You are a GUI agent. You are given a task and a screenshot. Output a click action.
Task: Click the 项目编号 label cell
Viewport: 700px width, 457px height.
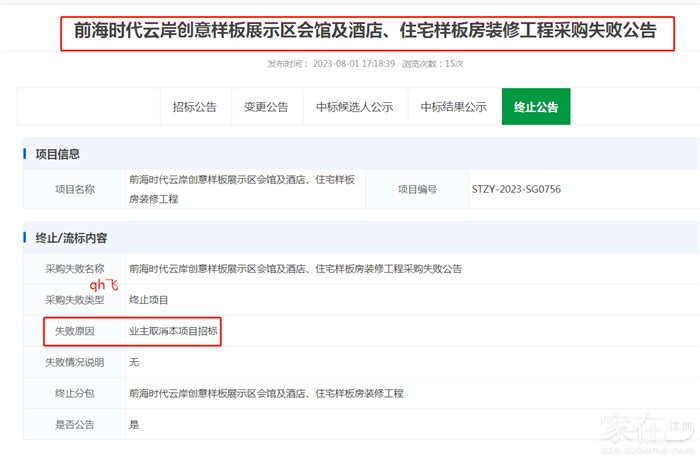(417, 189)
